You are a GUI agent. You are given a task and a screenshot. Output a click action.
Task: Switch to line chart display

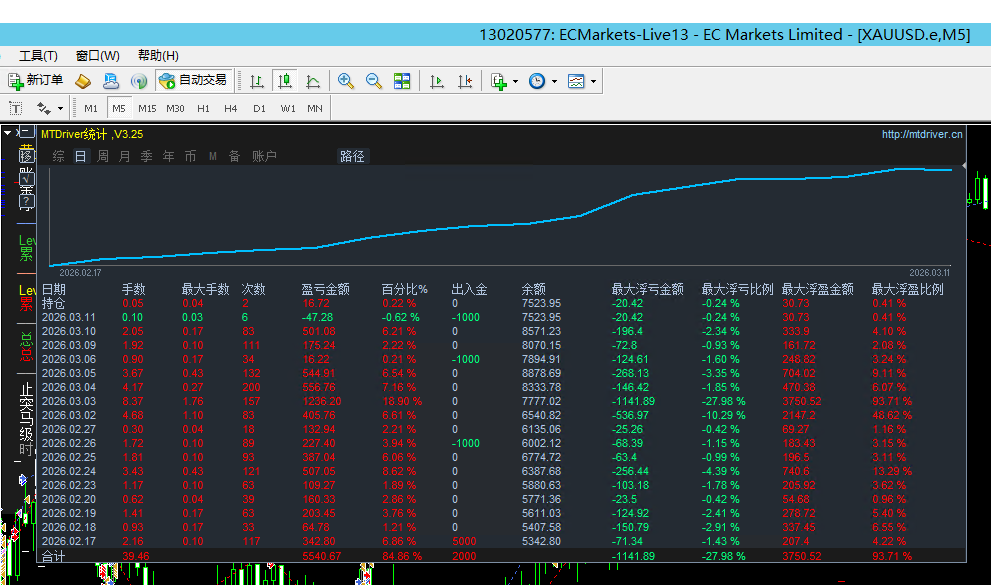[313, 81]
